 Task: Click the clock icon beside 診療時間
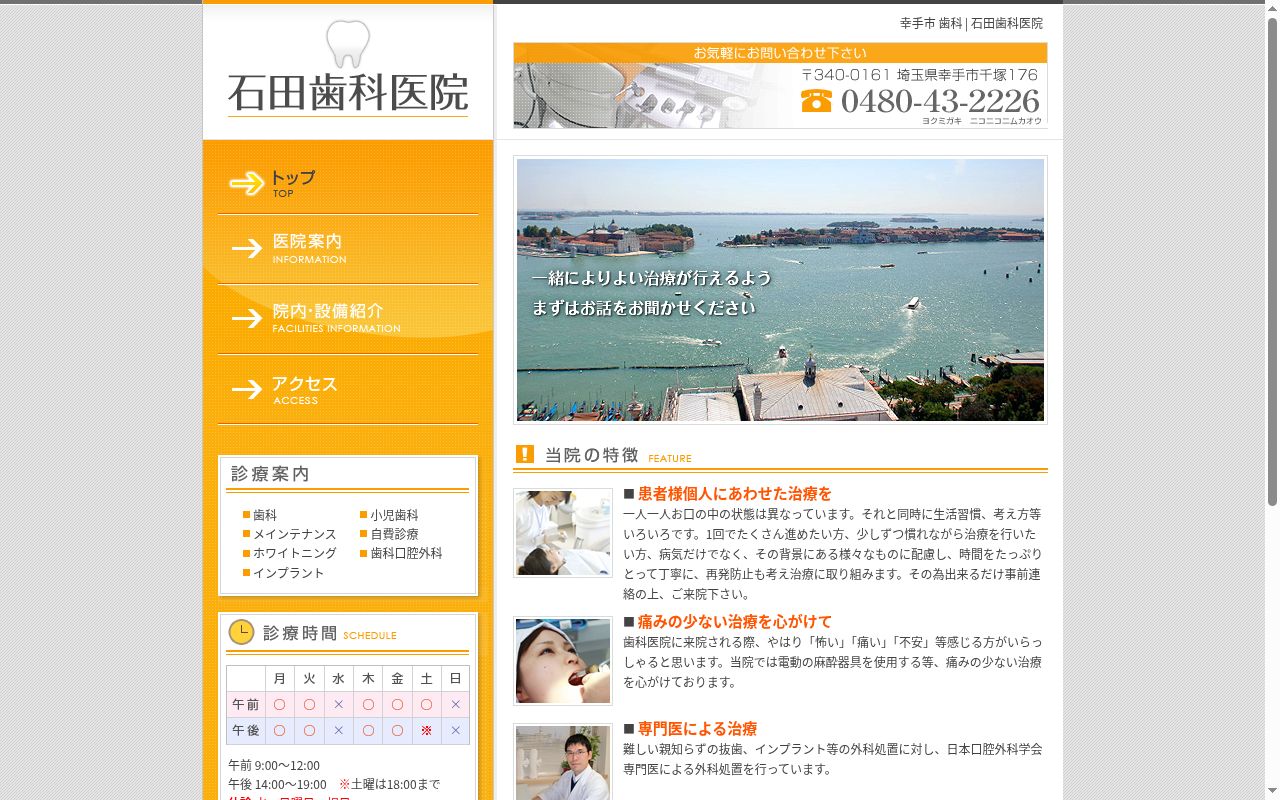[241, 632]
